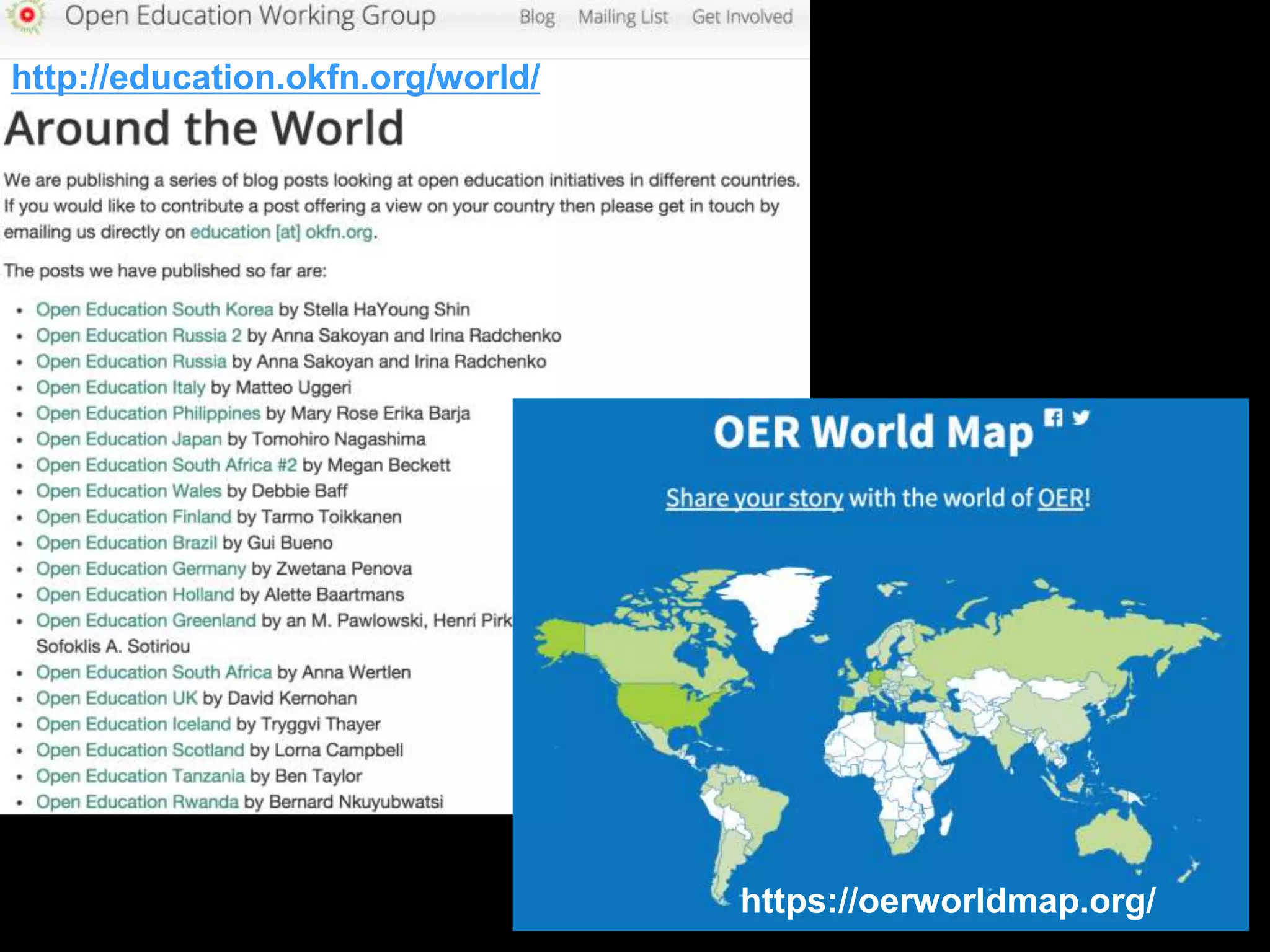This screenshot has width=1270, height=952.
Task: Open the Open Education Germany post
Action: pyautogui.click(x=141, y=568)
